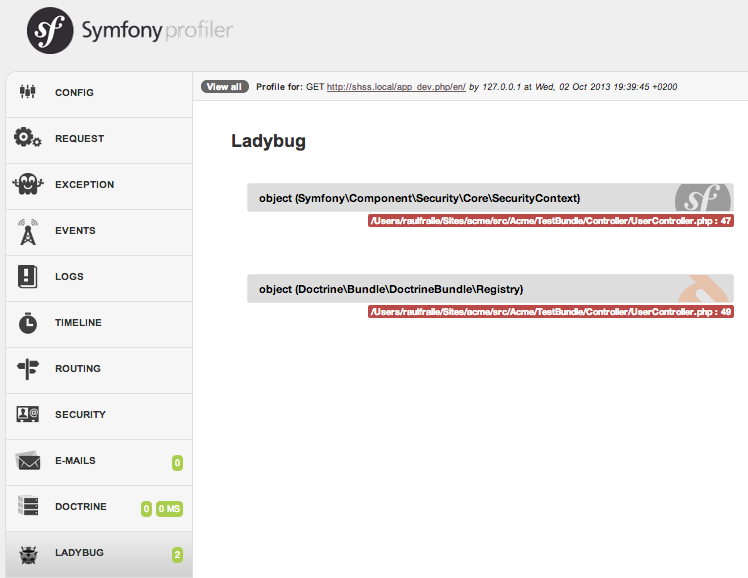Open the Security menu entry
This screenshot has width=748, height=578.
(x=99, y=417)
